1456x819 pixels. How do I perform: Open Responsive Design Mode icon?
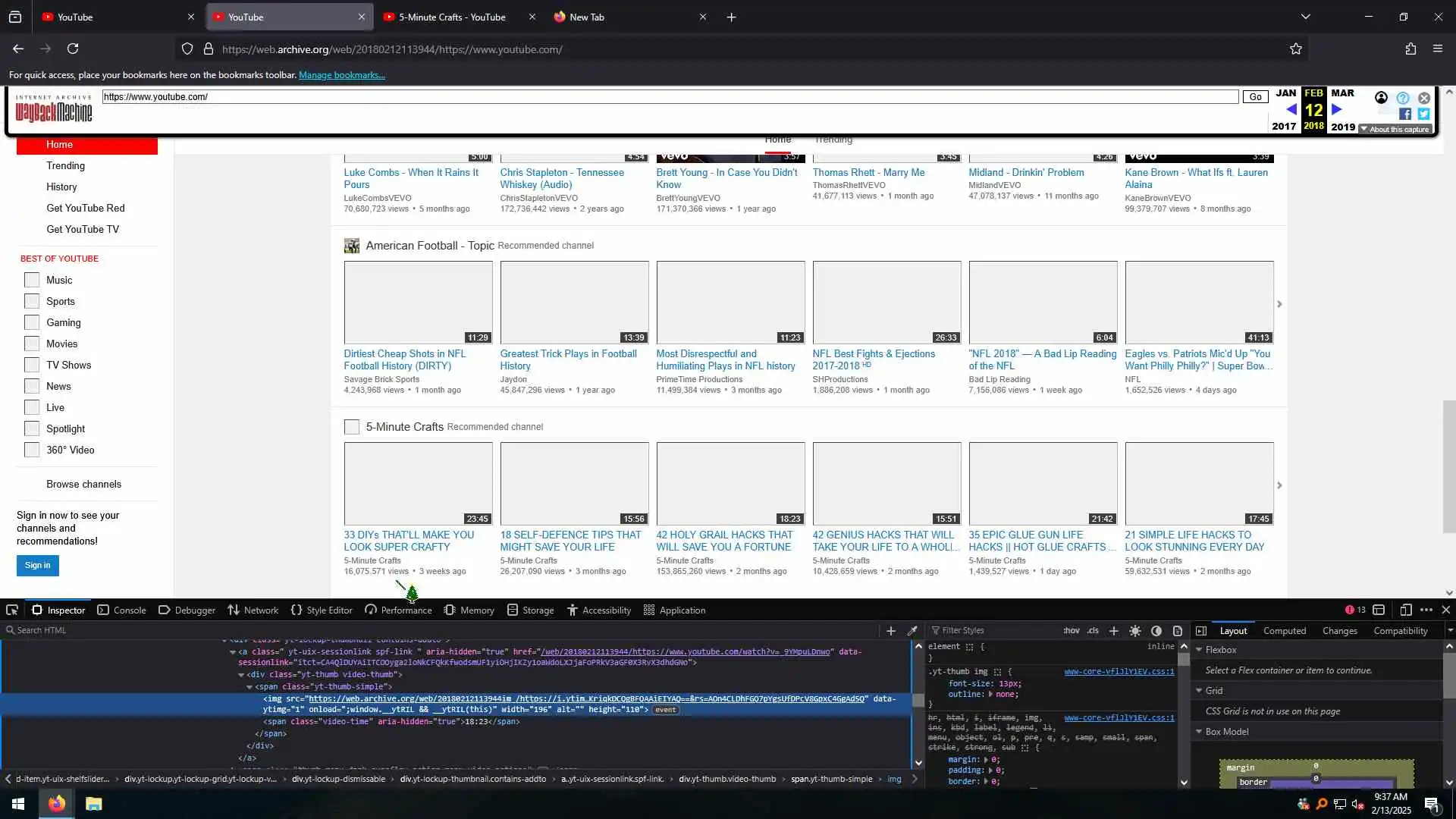[1406, 610]
